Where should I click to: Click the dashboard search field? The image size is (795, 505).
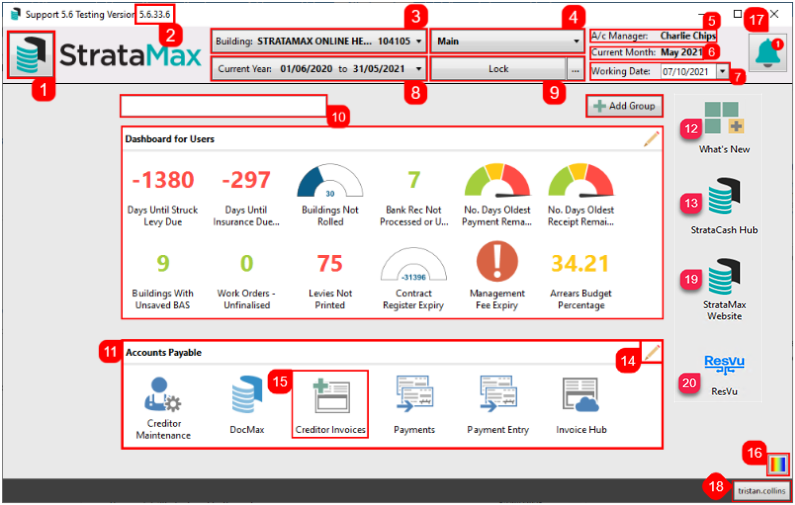pyautogui.click(x=224, y=106)
